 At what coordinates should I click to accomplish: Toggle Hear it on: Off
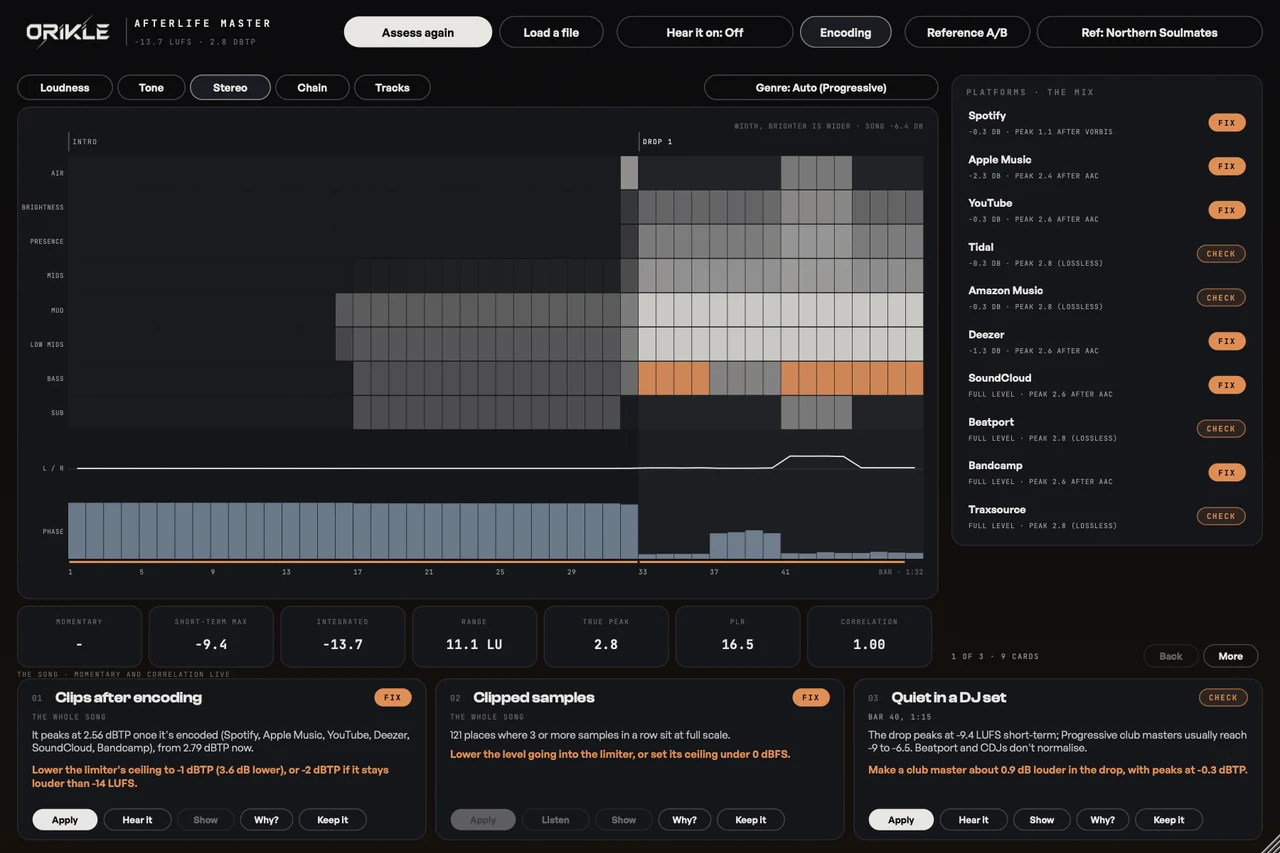[x=705, y=32]
